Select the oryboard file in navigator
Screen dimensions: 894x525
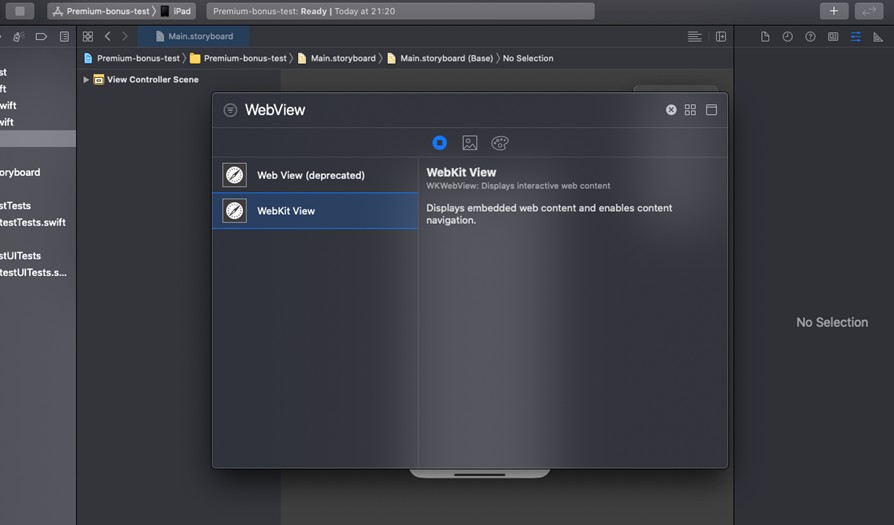click(21, 172)
